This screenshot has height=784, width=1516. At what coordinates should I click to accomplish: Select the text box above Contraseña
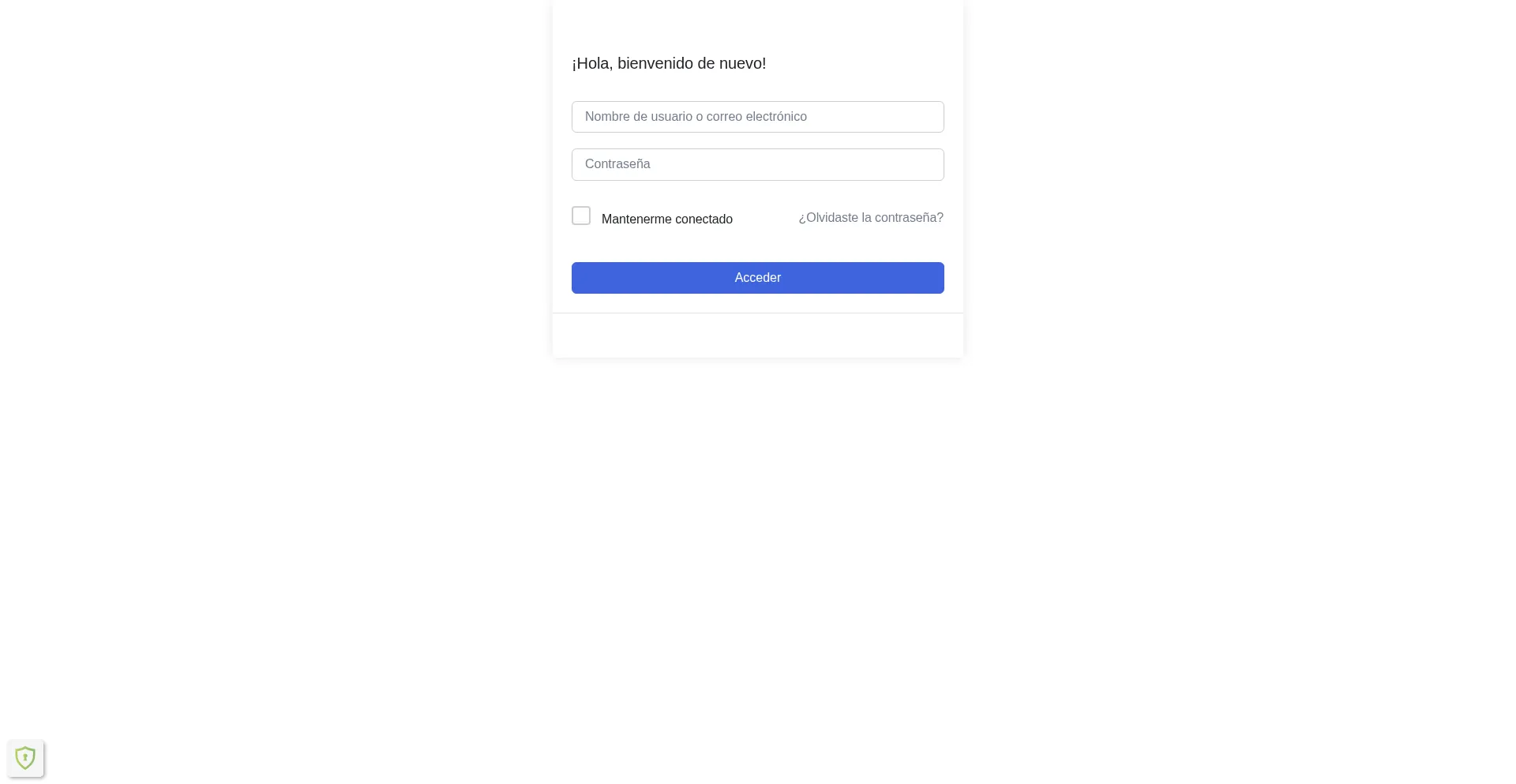pyautogui.click(x=757, y=117)
